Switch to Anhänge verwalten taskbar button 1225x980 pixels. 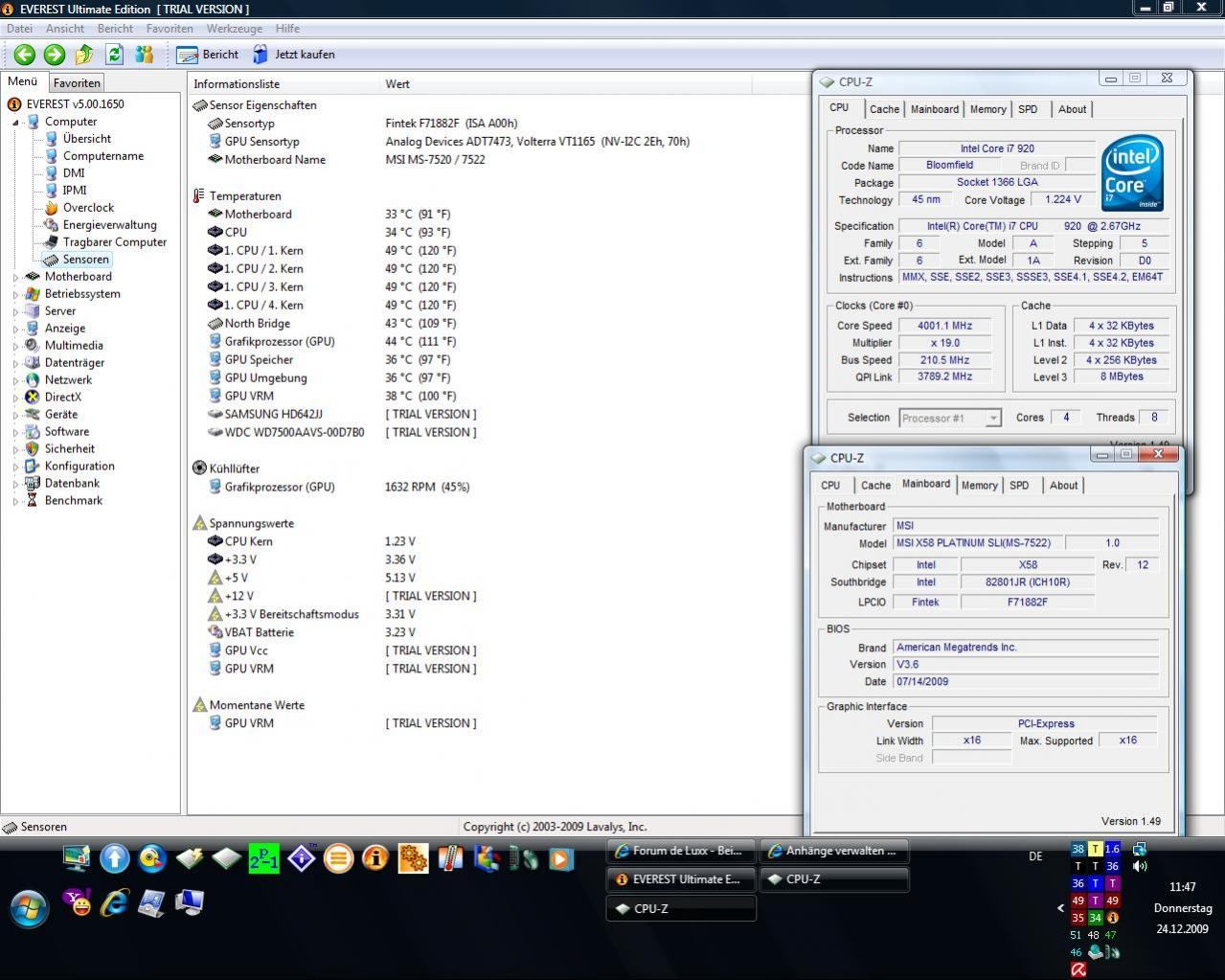[834, 852]
